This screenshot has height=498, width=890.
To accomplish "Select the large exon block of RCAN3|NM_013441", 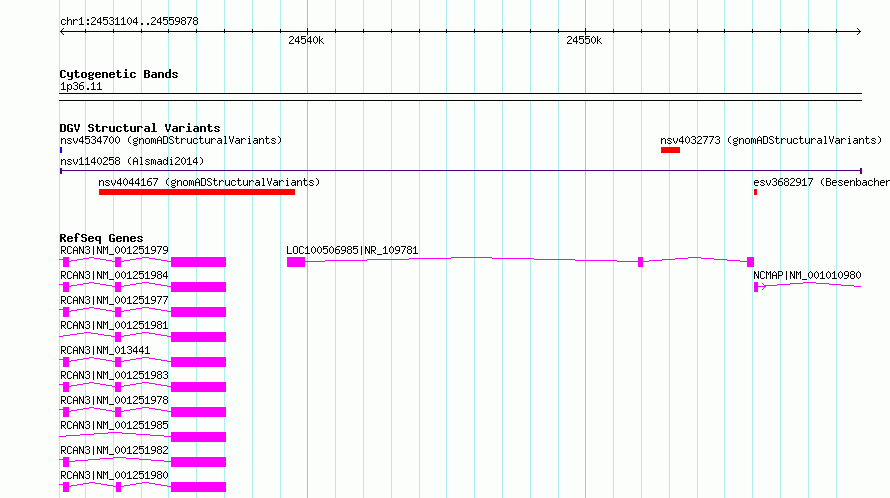I will 199,362.
